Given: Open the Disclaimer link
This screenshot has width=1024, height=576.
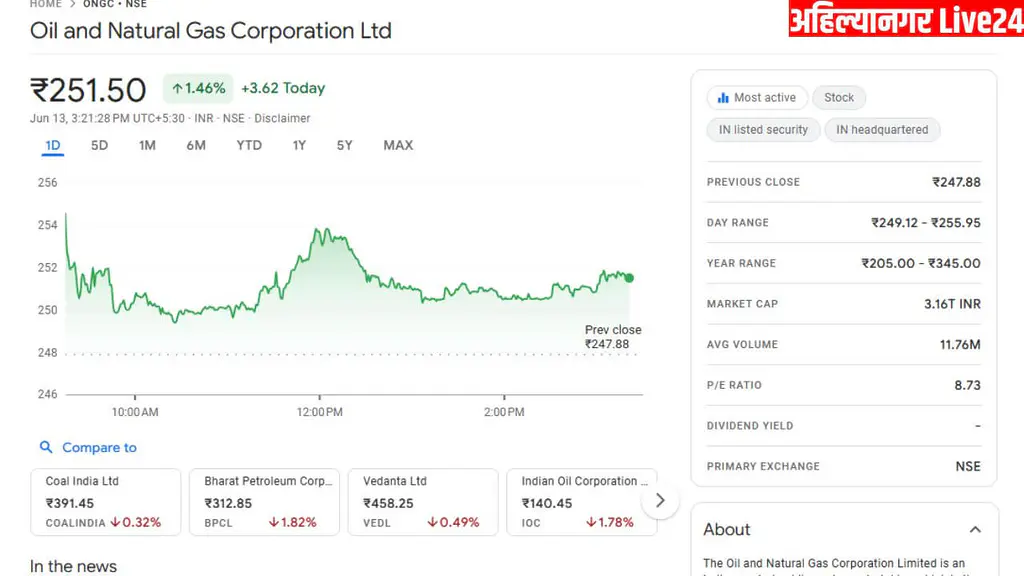Looking at the screenshot, I should click(x=282, y=118).
